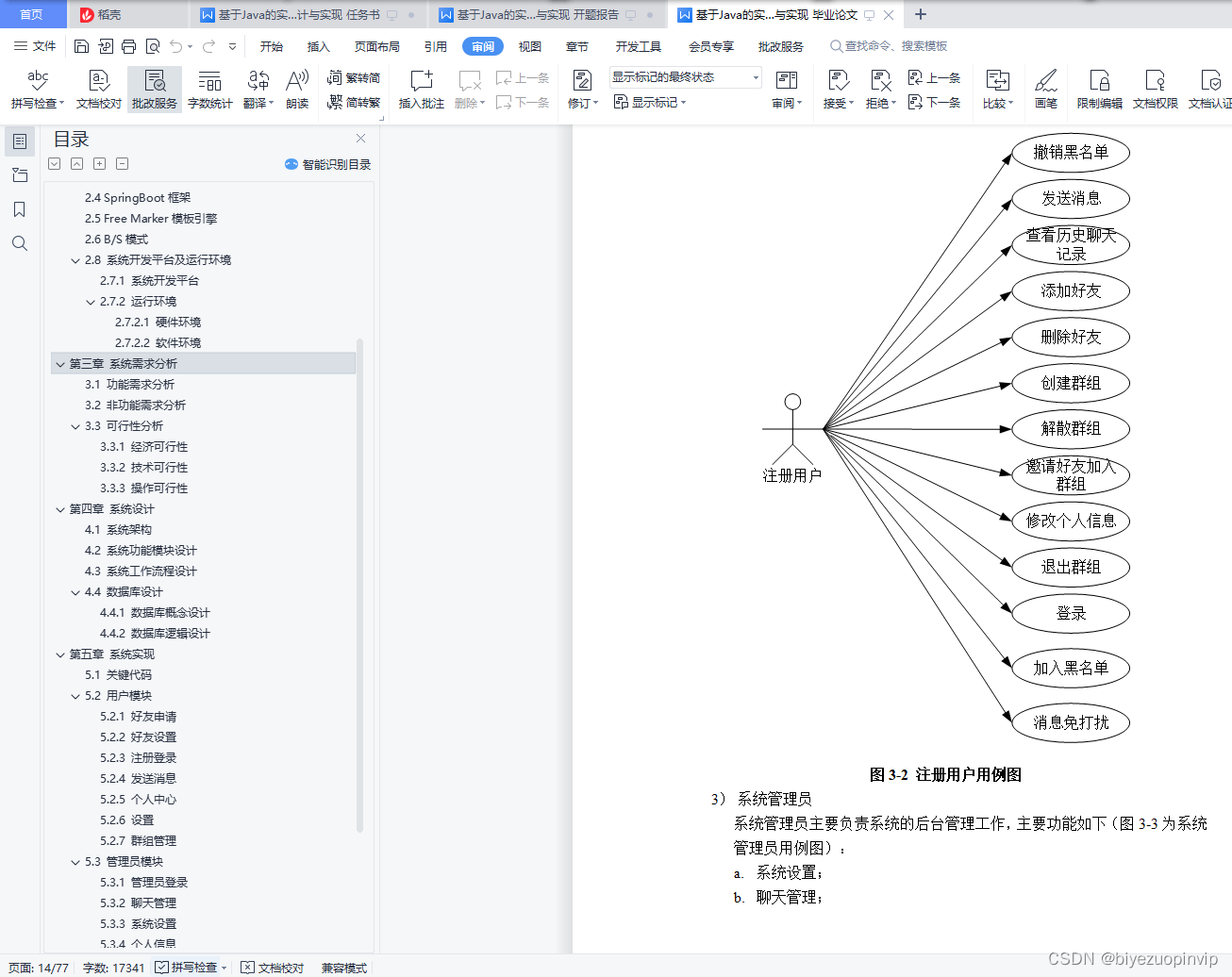Viewport: 1232px width, 977px height.
Task: Switch to the 引用 ribbon tab
Action: 436,46
